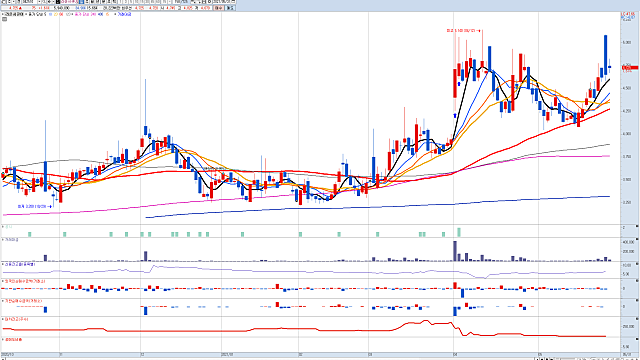
Task: Click the small grey icon below the chart legend
Action: 4,19
